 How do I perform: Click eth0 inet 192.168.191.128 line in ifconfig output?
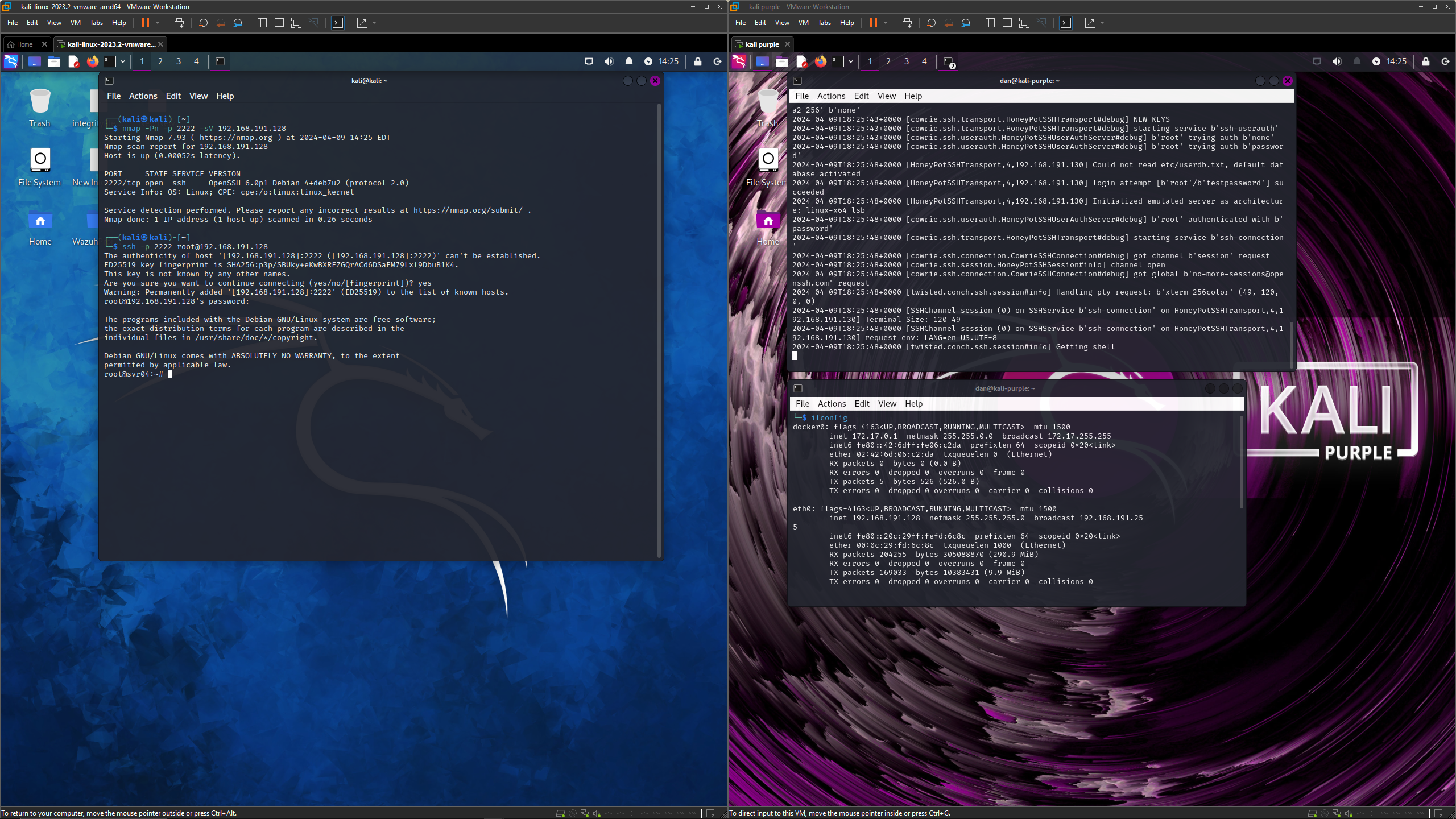coord(986,518)
